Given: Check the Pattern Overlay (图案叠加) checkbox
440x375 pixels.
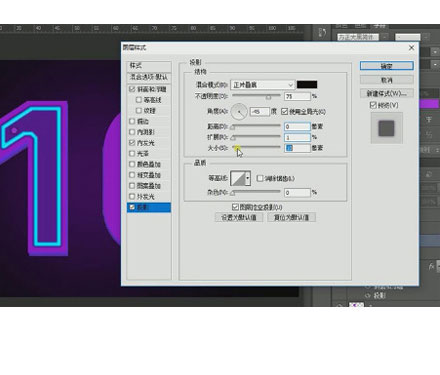Looking at the screenshot, I should pos(132,186).
